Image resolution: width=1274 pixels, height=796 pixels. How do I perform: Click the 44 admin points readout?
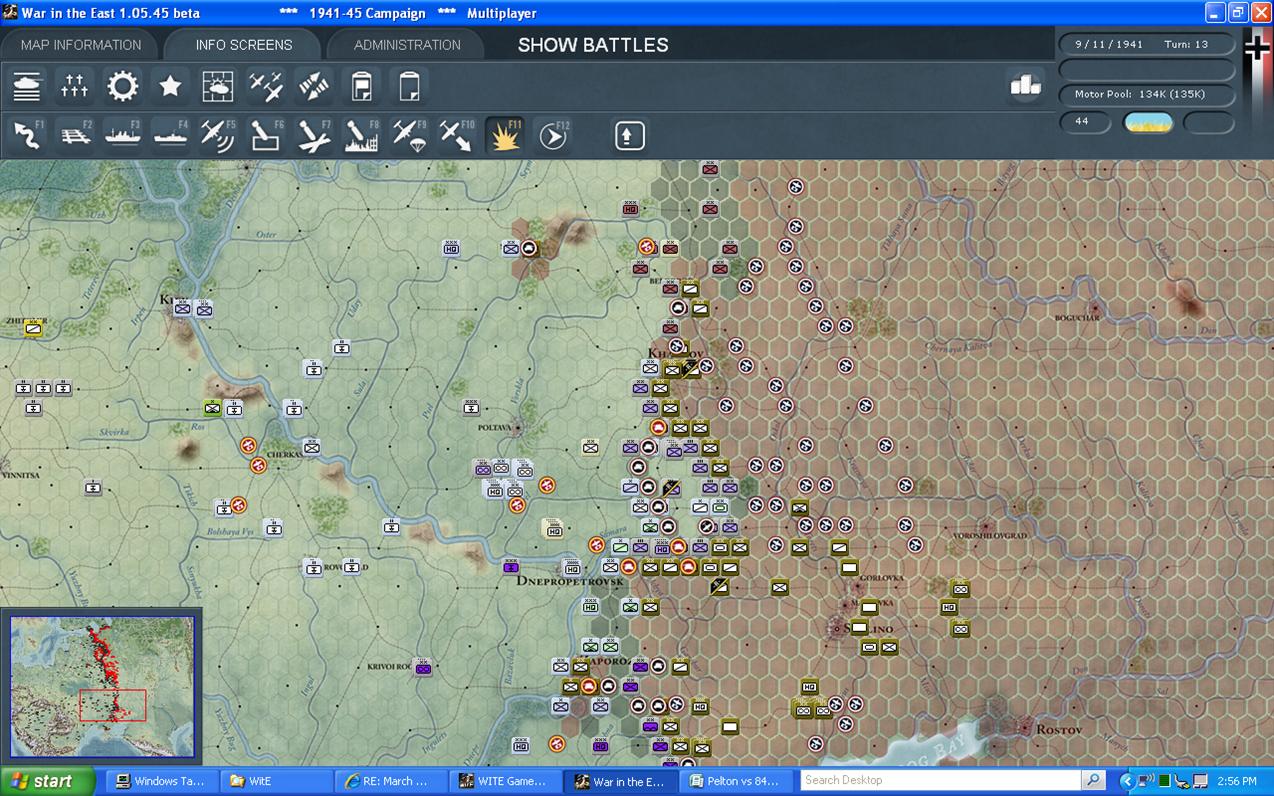point(1085,122)
